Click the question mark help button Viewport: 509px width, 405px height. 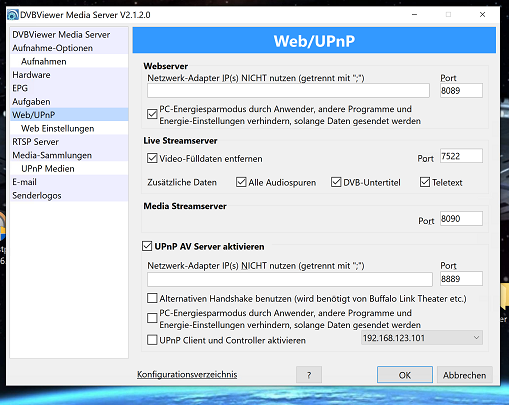309,375
